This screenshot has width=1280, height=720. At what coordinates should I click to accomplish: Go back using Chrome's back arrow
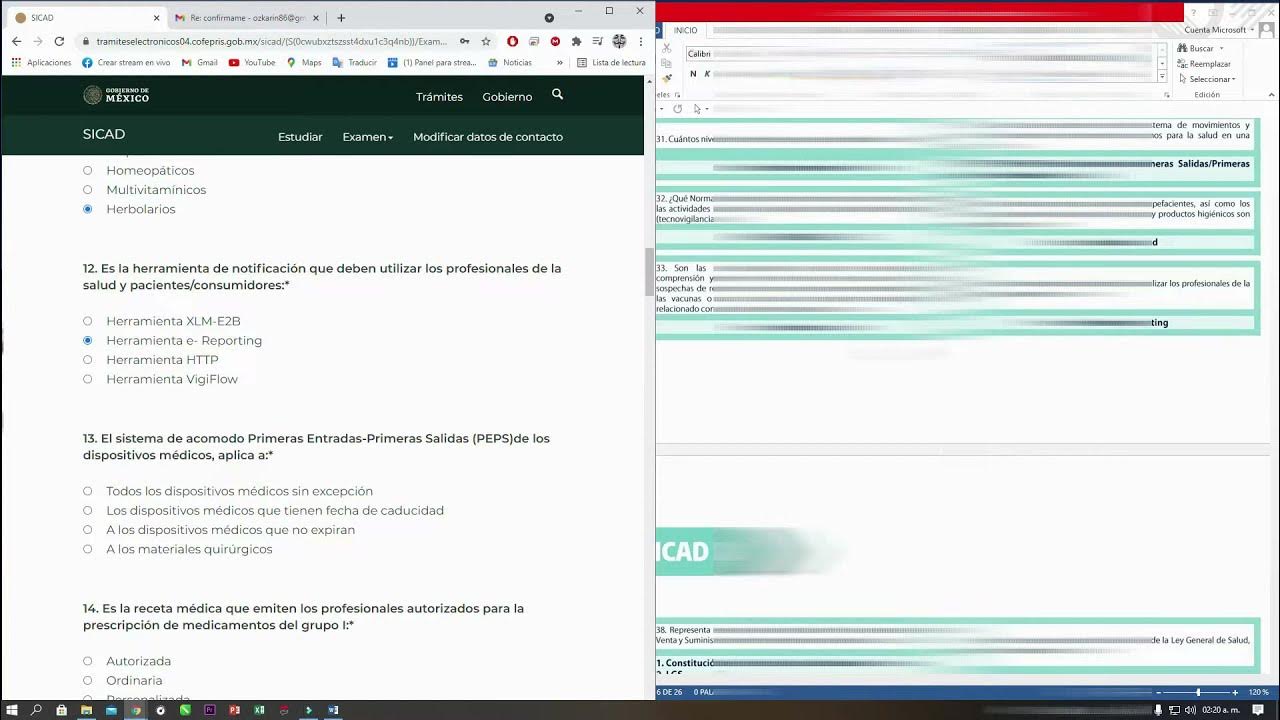[16, 41]
